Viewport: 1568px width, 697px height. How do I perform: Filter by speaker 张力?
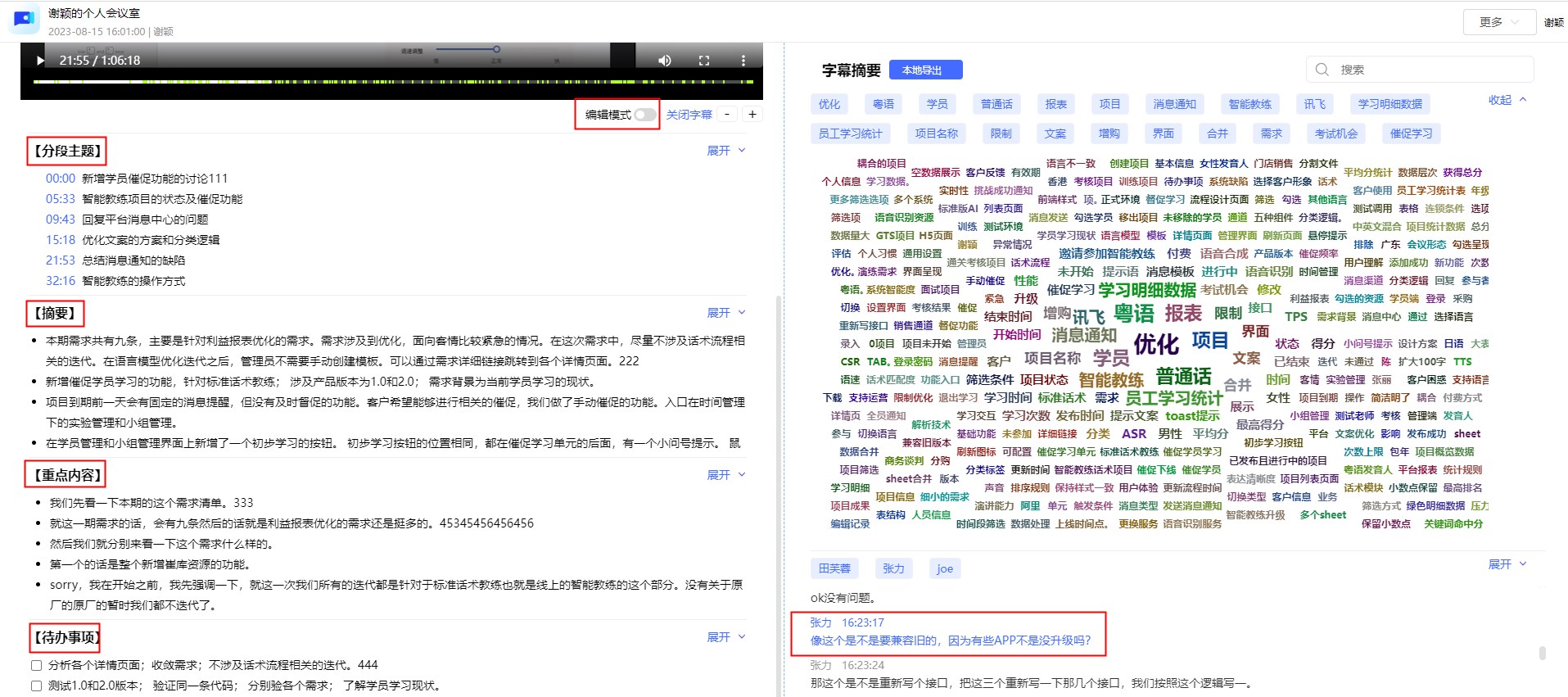(x=893, y=568)
